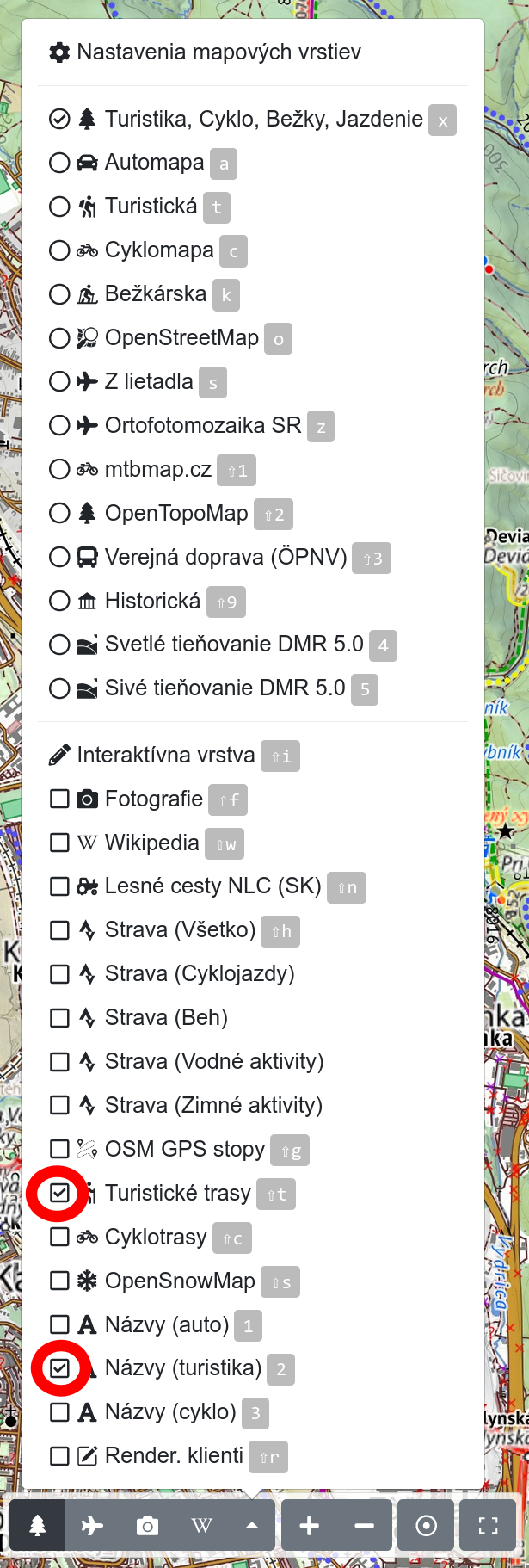This screenshot has height=1568, width=529.
Task: Switch to the Cyklomapa base layer
Action: [x=58, y=250]
